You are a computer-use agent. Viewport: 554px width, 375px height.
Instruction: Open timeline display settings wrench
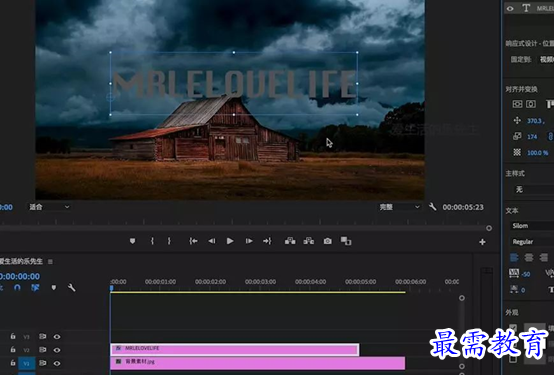(x=71, y=288)
